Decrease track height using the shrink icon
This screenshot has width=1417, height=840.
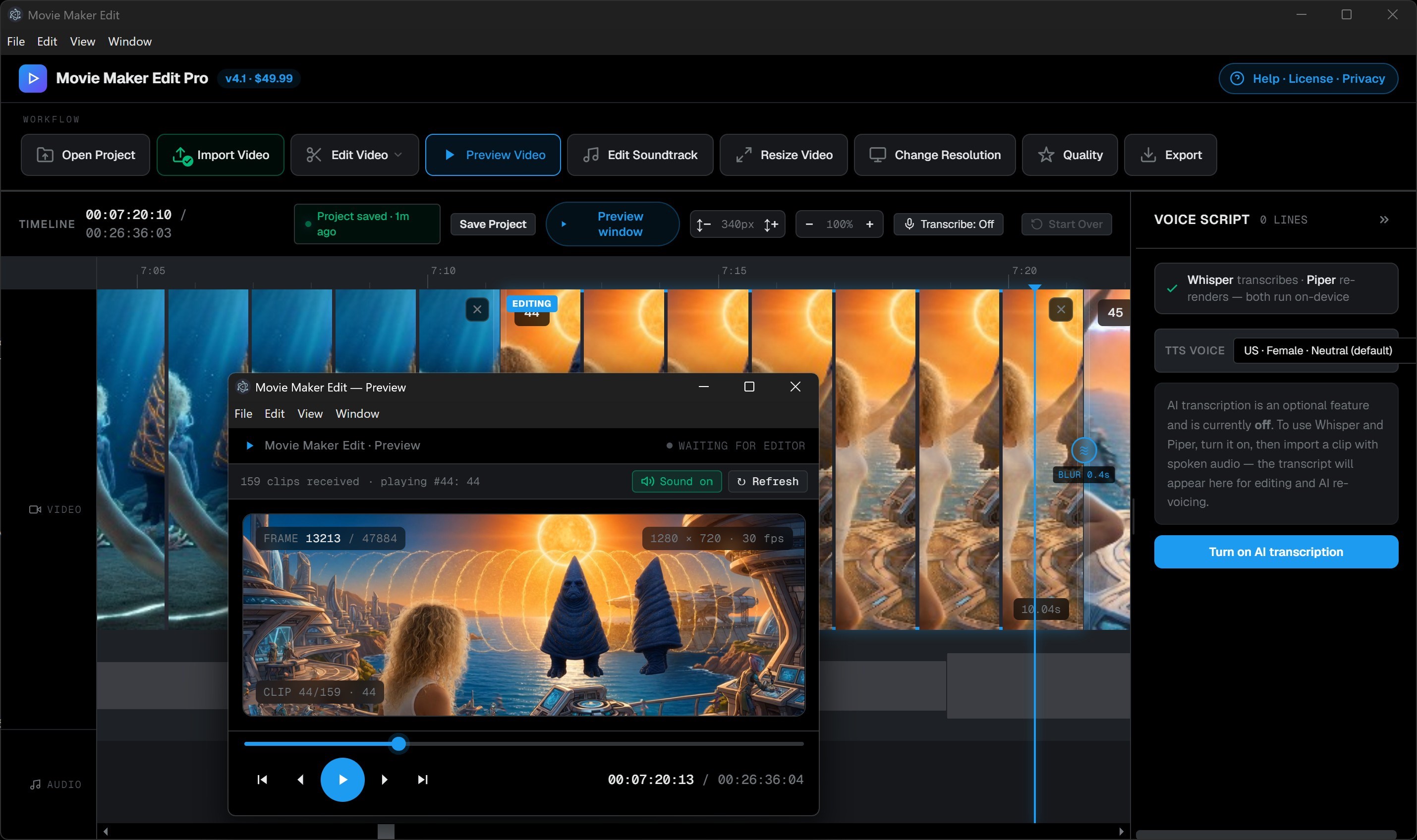(703, 224)
